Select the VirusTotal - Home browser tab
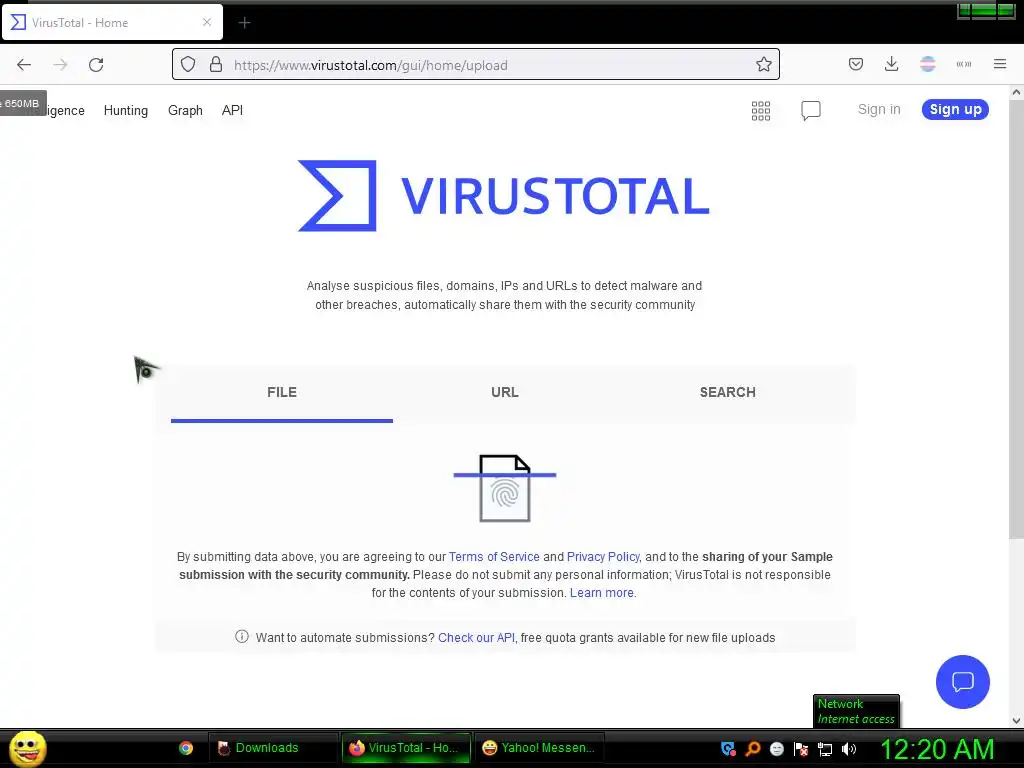Viewport: 1024px width, 768px height. pyautogui.click(x=112, y=22)
